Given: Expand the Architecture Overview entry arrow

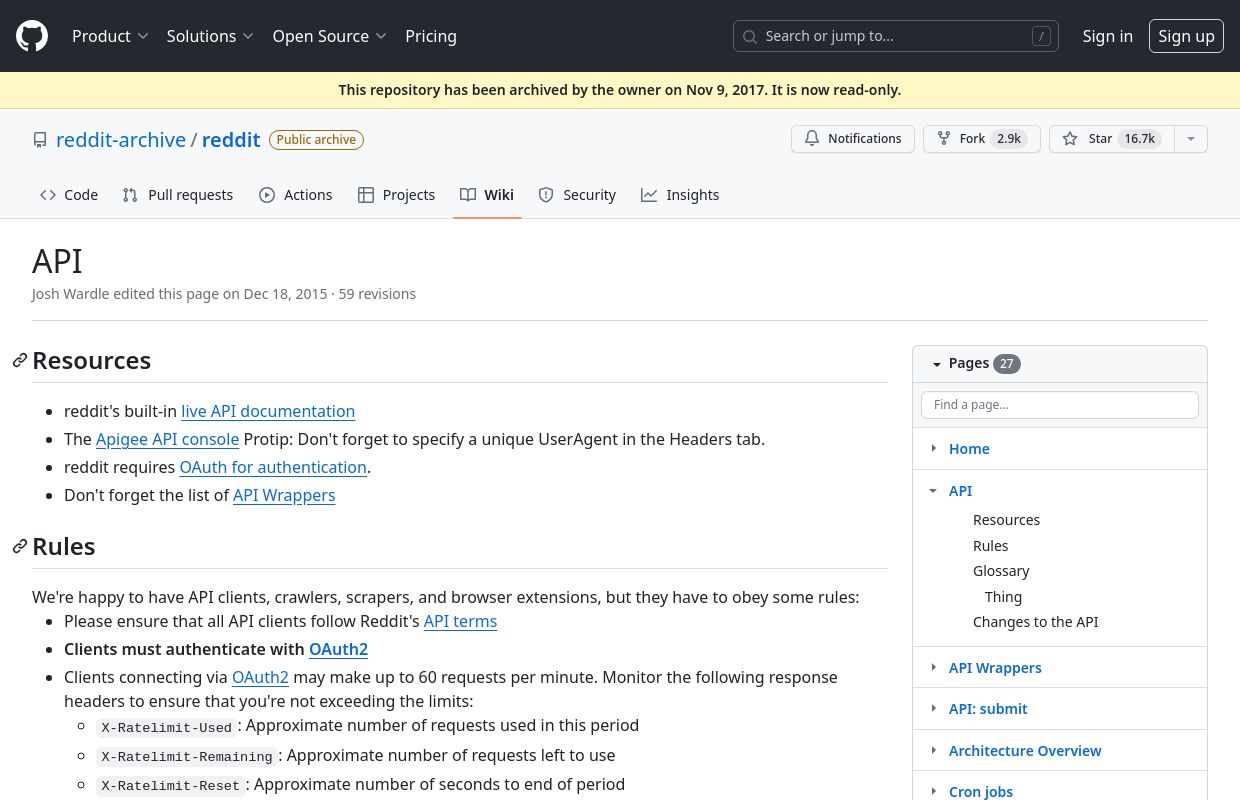Looking at the screenshot, I should pyautogui.click(x=934, y=750).
